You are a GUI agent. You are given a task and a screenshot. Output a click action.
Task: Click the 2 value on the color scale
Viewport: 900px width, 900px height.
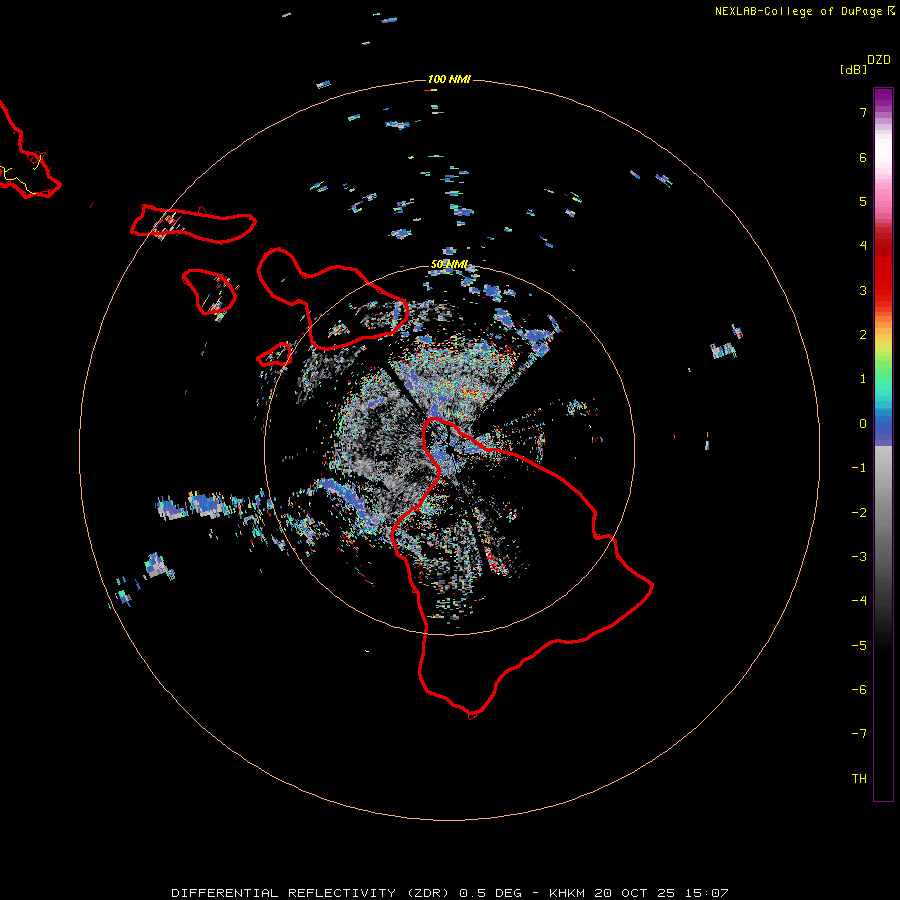click(x=863, y=335)
